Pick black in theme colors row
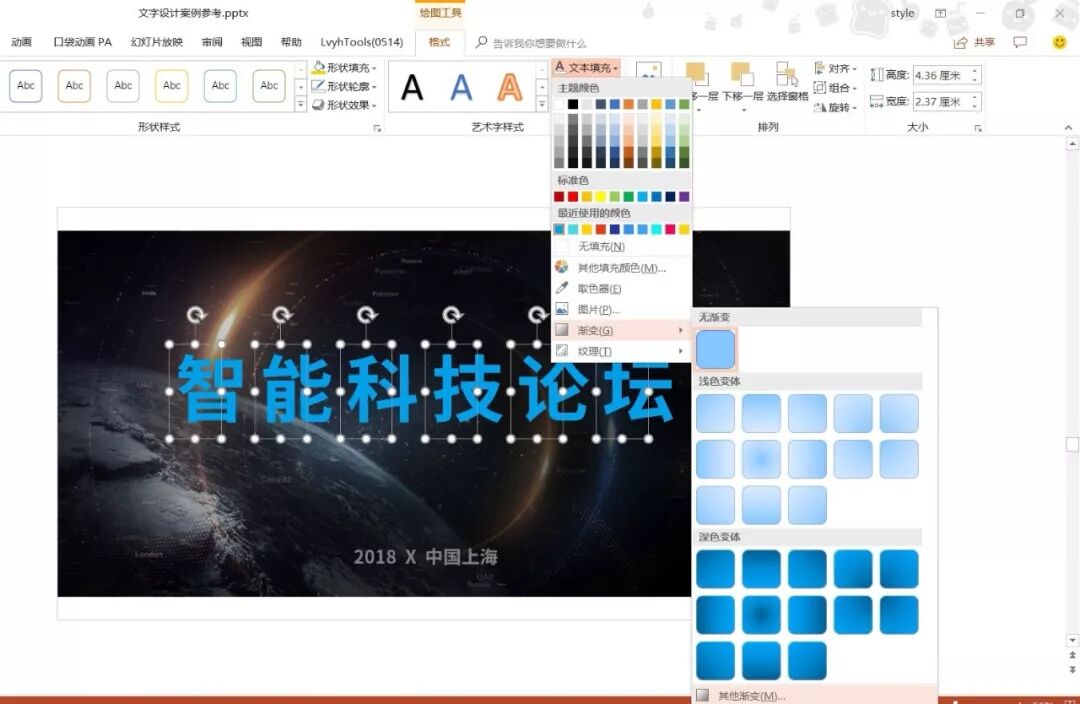 tap(572, 104)
